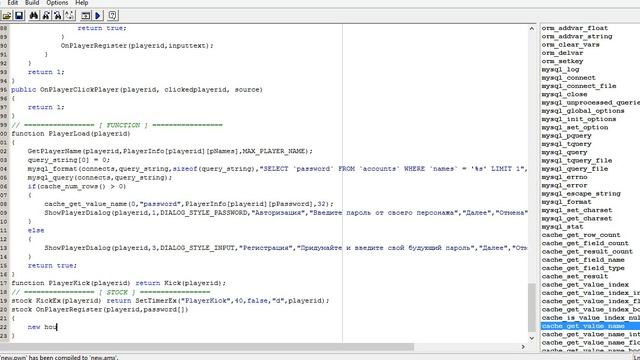Click the editor vertical scrollbar thumb

531,307
